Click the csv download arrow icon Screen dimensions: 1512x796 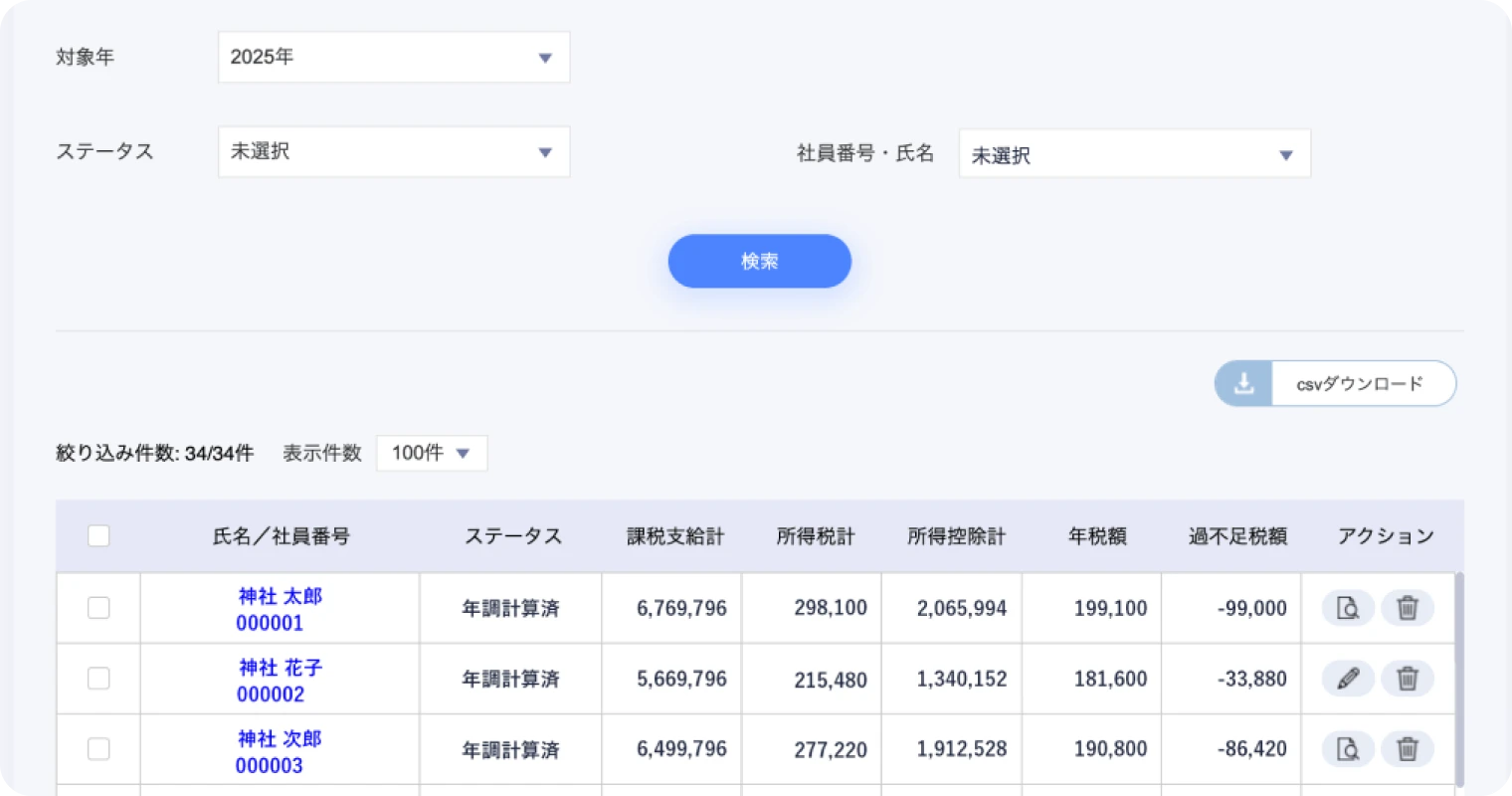coord(1243,384)
